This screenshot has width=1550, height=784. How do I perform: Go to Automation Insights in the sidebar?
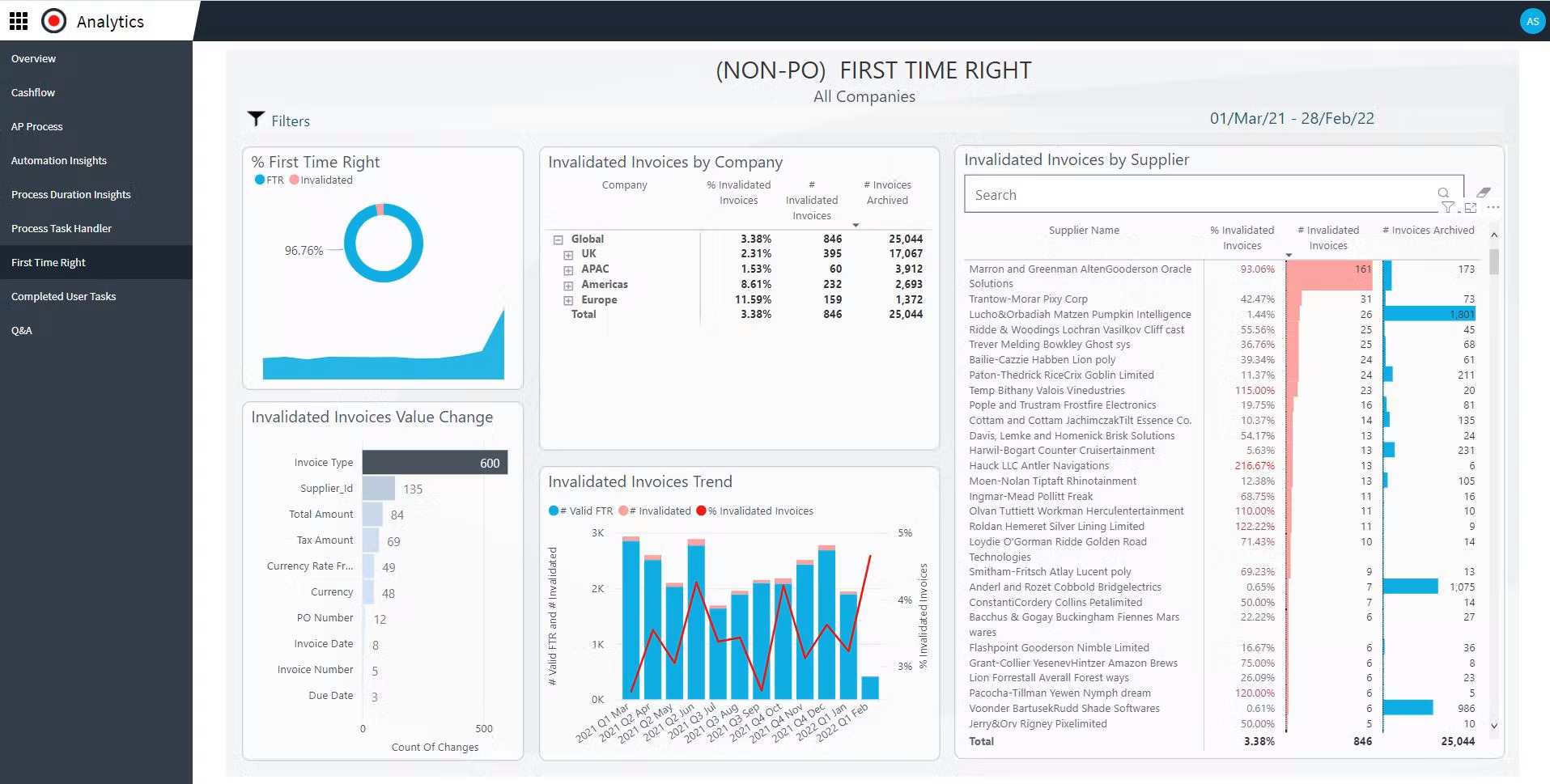pyautogui.click(x=59, y=161)
